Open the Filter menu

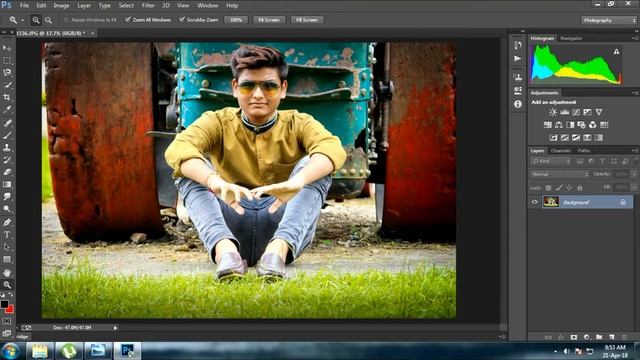click(x=148, y=6)
